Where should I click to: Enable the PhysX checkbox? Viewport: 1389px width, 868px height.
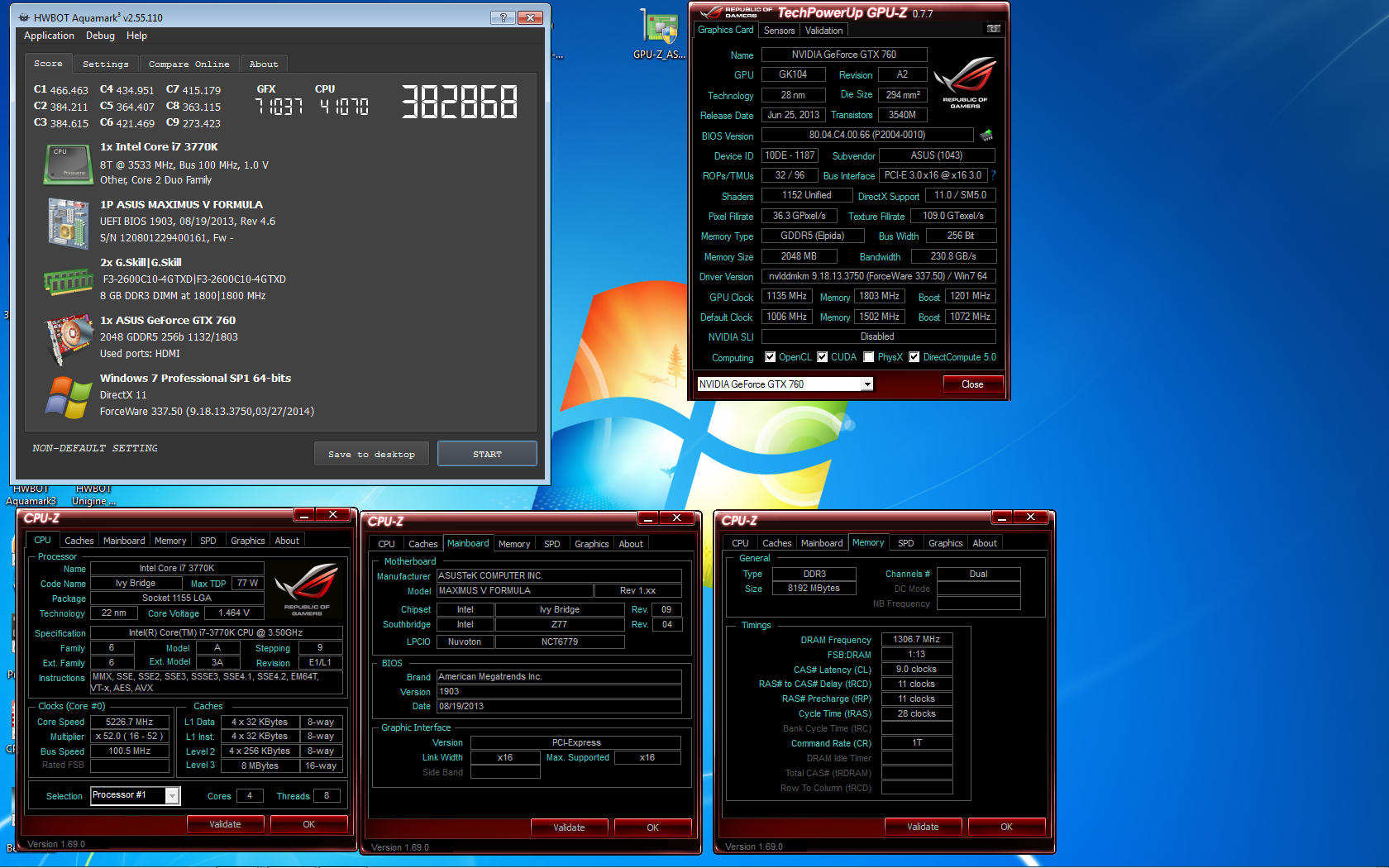868,357
